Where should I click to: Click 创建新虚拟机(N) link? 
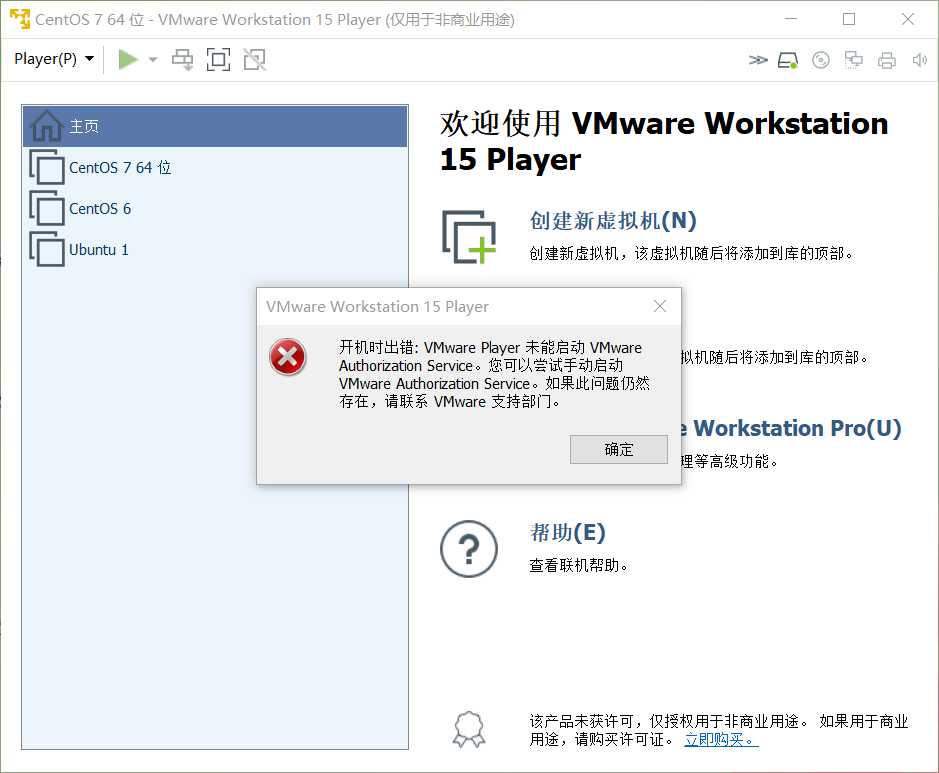[613, 221]
